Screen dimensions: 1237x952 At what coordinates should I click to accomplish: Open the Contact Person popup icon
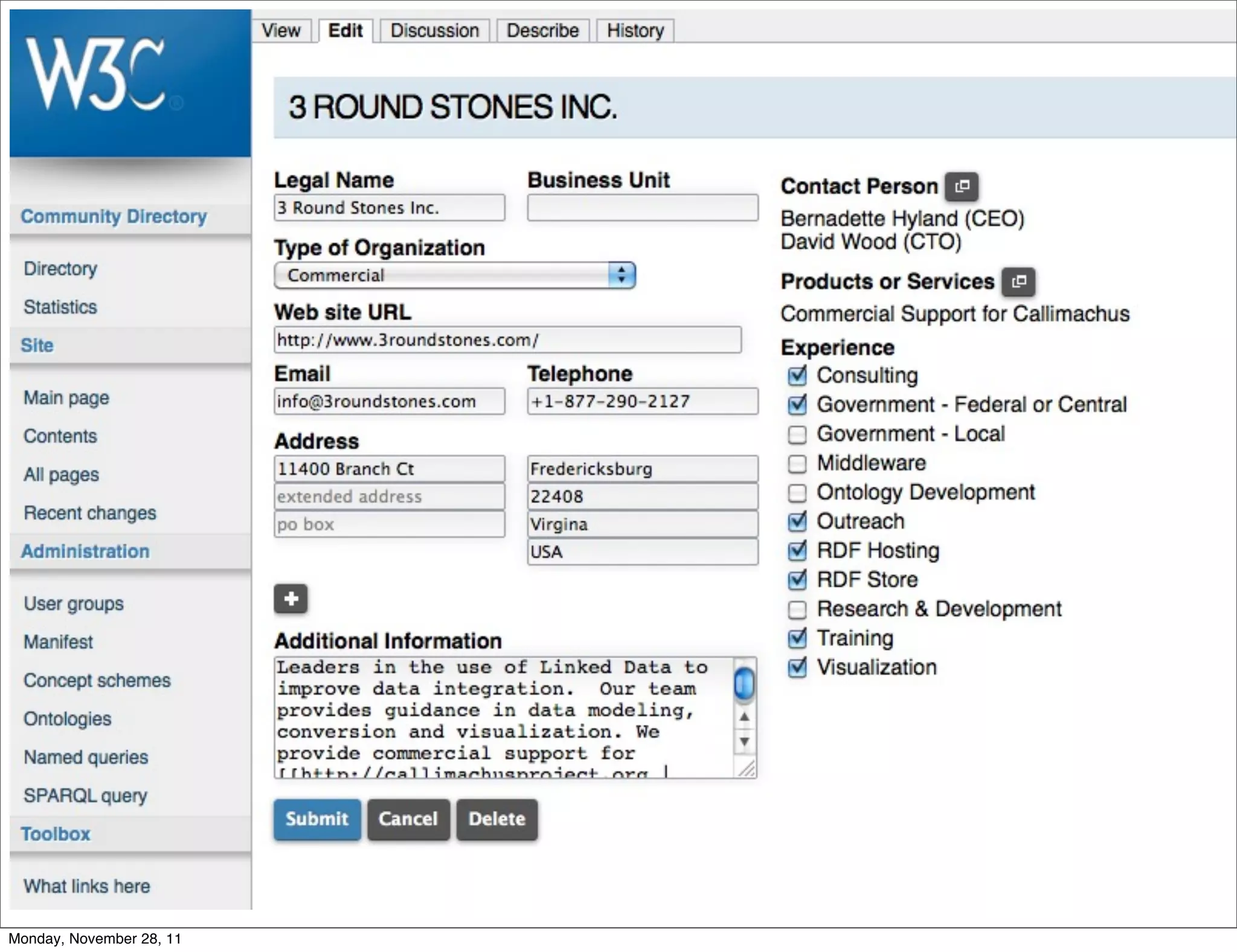pyautogui.click(x=962, y=186)
